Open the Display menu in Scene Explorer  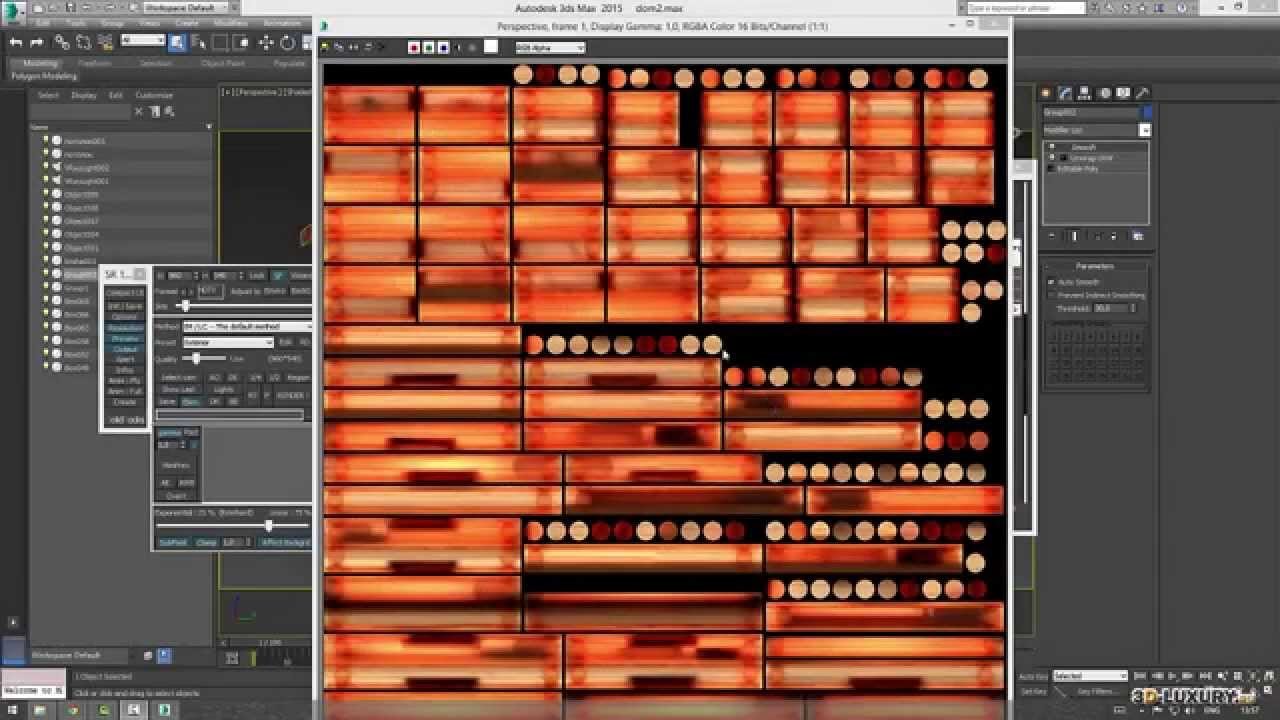pyautogui.click(x=84, y=96)
